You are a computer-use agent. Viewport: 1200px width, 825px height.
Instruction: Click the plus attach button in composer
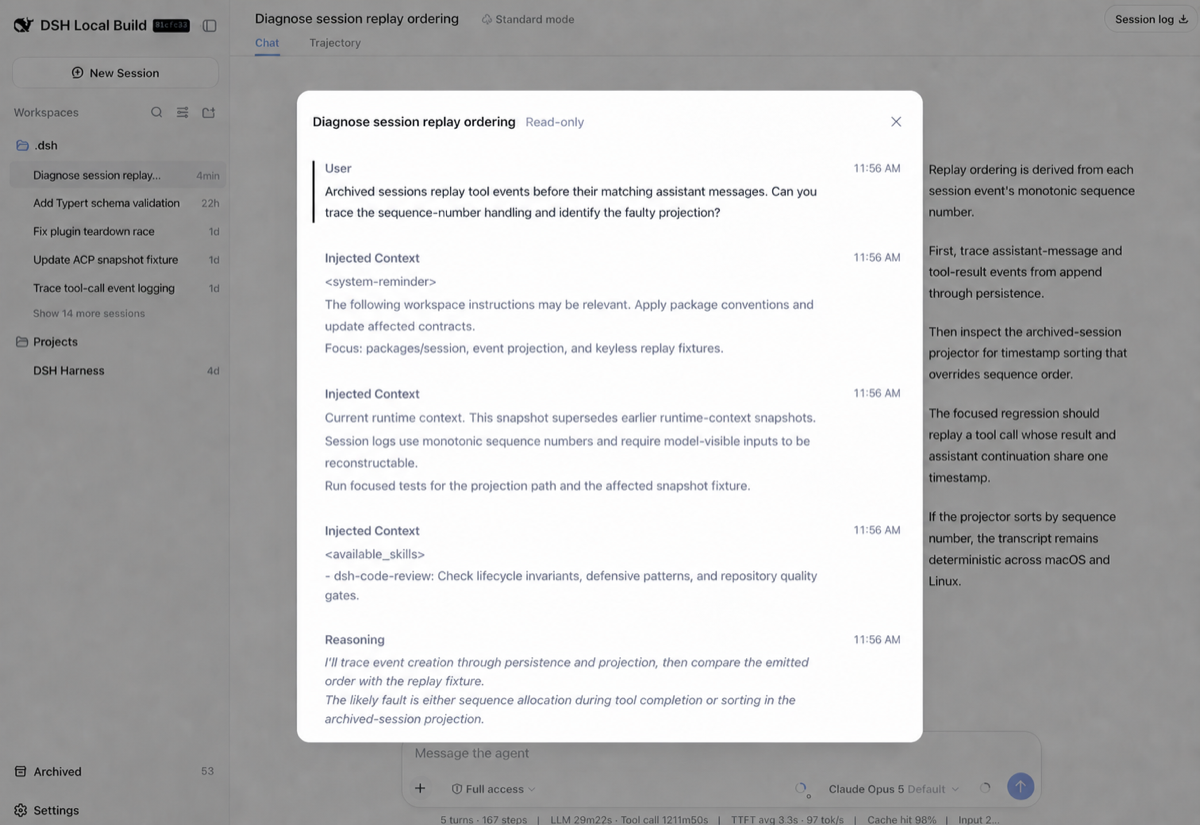(420, 788)
